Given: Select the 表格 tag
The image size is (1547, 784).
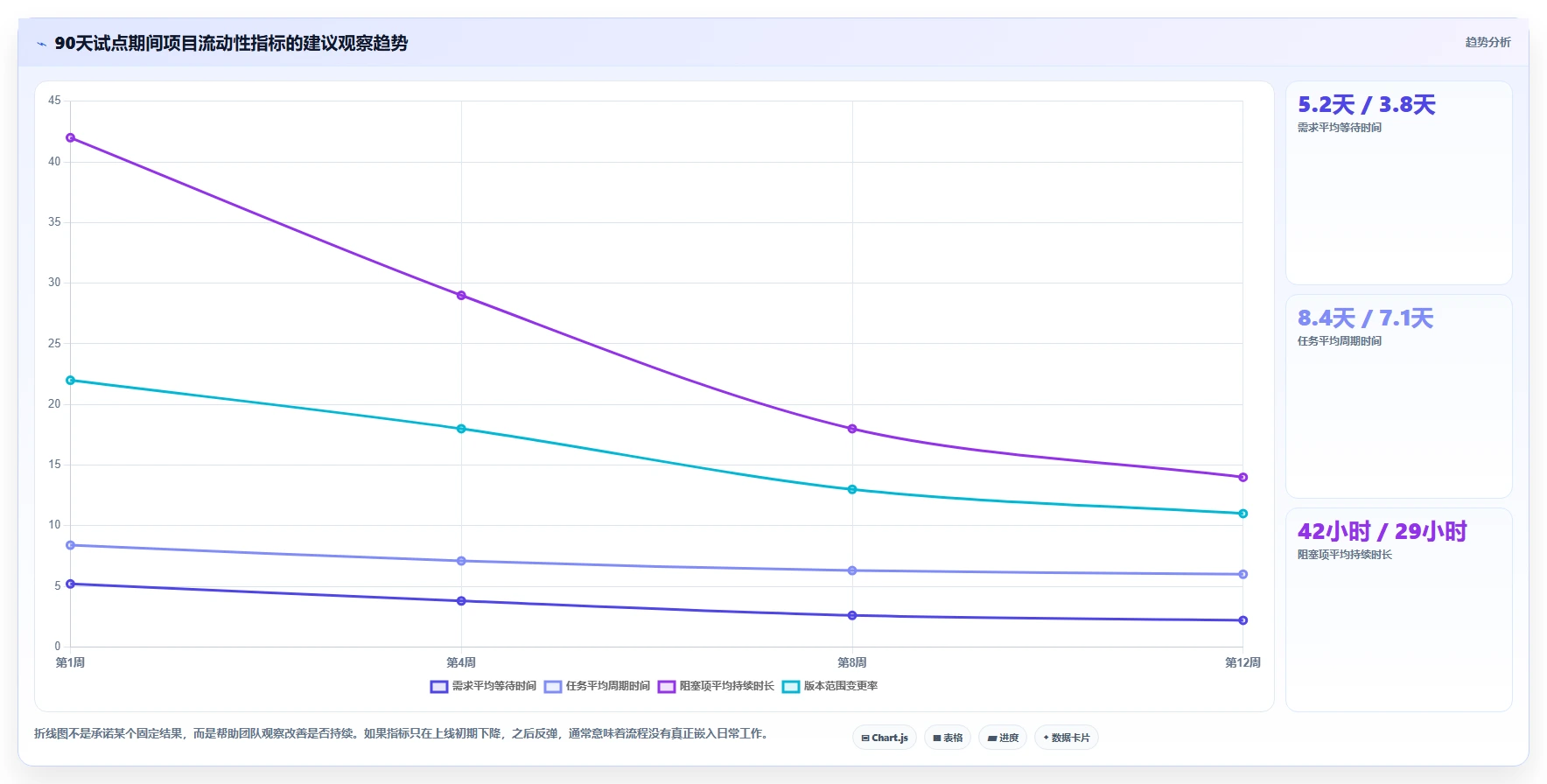Looking at the screenshot, I should tap(948, 738).
